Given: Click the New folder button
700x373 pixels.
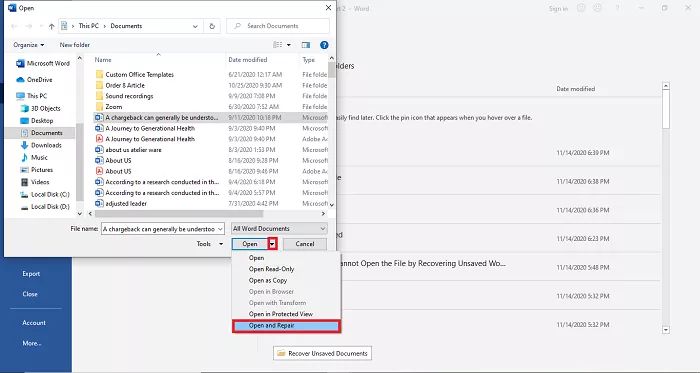Looking at the screenshot, I should click(x=75, y=45).
